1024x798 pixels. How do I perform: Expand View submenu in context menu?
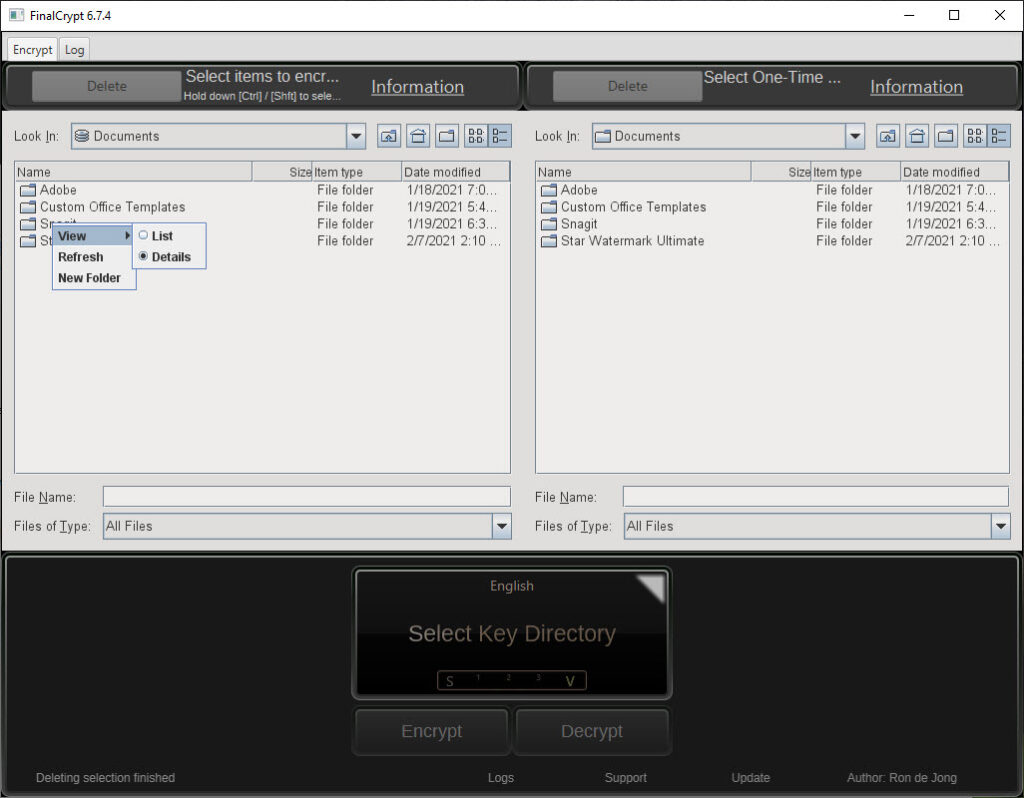coord(93,236)
